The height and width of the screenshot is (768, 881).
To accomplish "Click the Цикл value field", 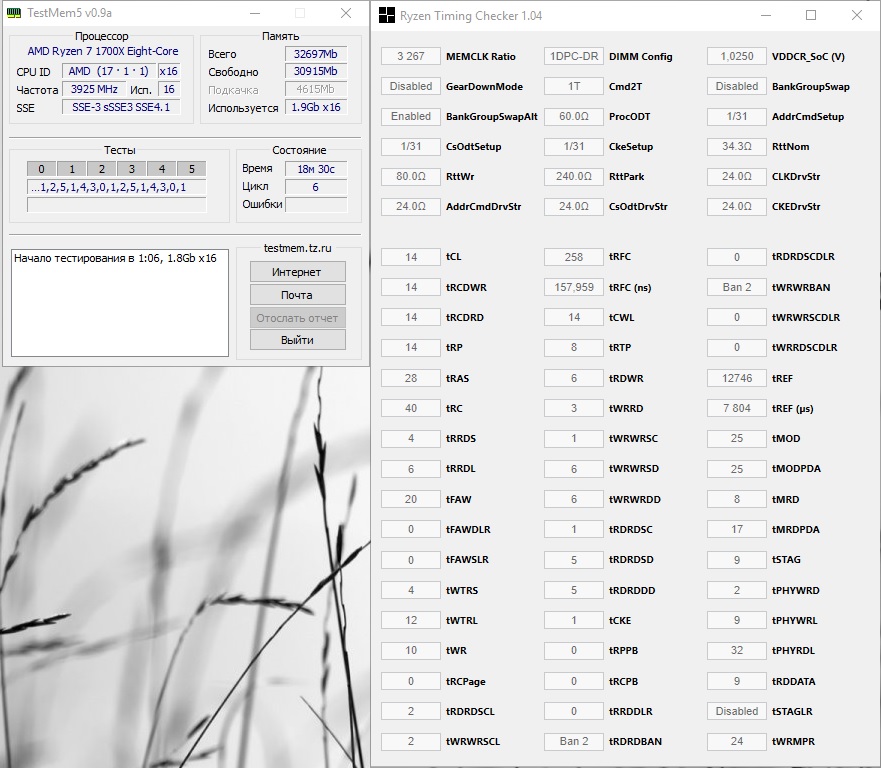I will (316, 187).
